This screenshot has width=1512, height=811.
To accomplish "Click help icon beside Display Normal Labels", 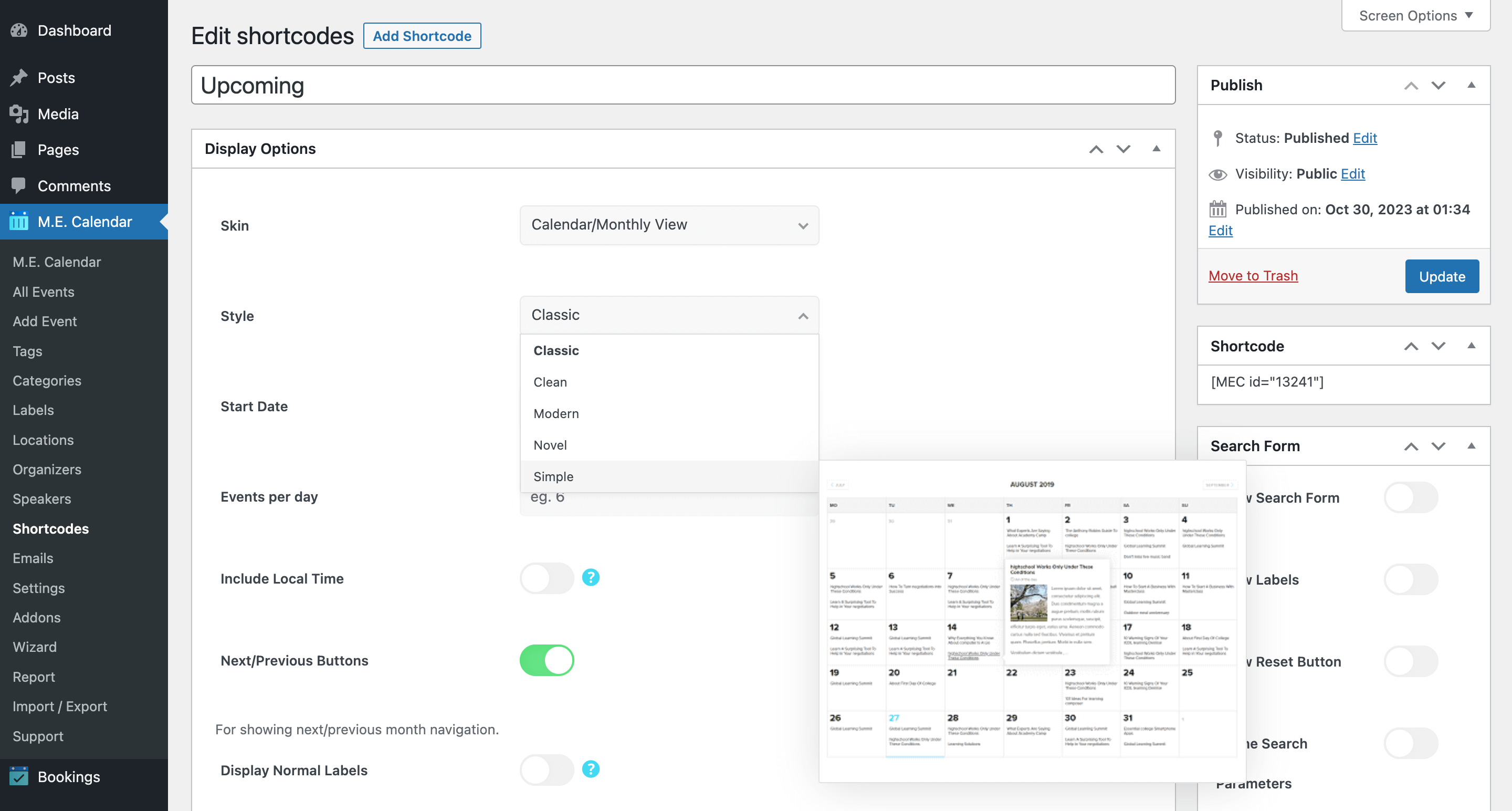I will pyautogui.click(x=591, y=770).
